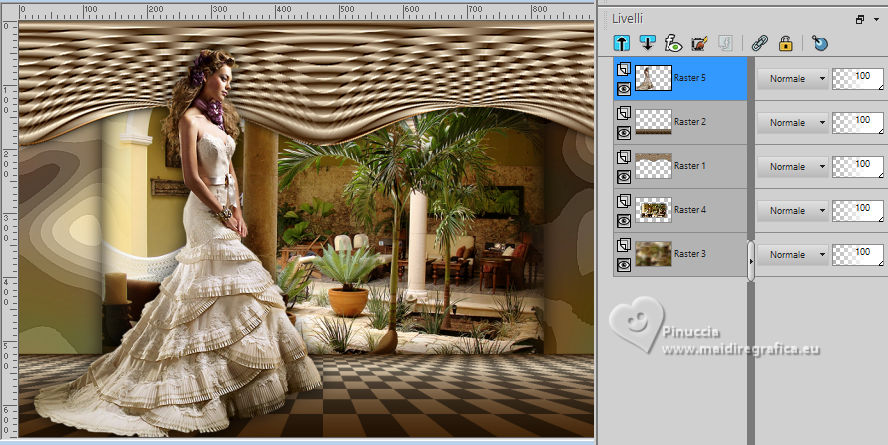This screenshot has height=445, width=888.
Task: Hide the Raster 3 layer
Action: pyautogui.click(x=623, y=264)
